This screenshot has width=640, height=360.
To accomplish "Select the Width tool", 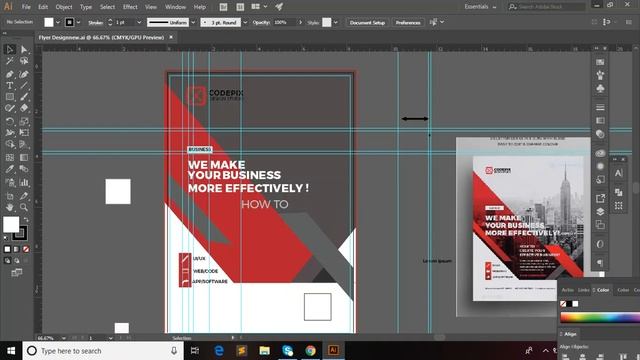I will tap(9, 133).
